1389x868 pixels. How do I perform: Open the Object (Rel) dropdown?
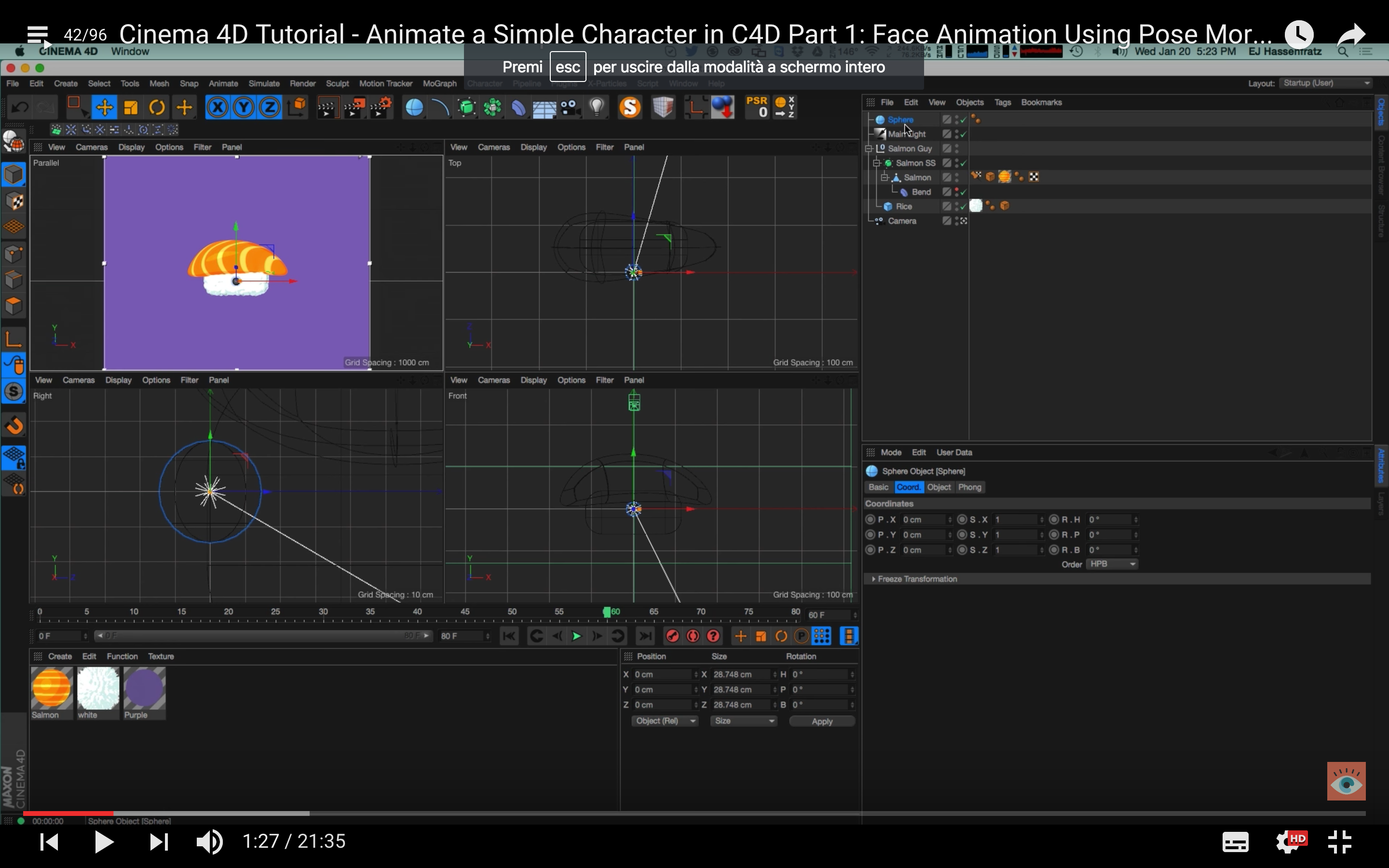click(664, 721)
